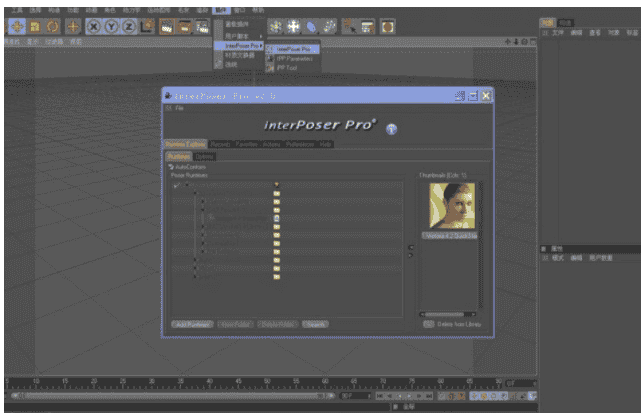The height and width of the screenshot is (420, 644).
Task: Click the orange crosshair recent-tool icon
Action: pos(73,27)
